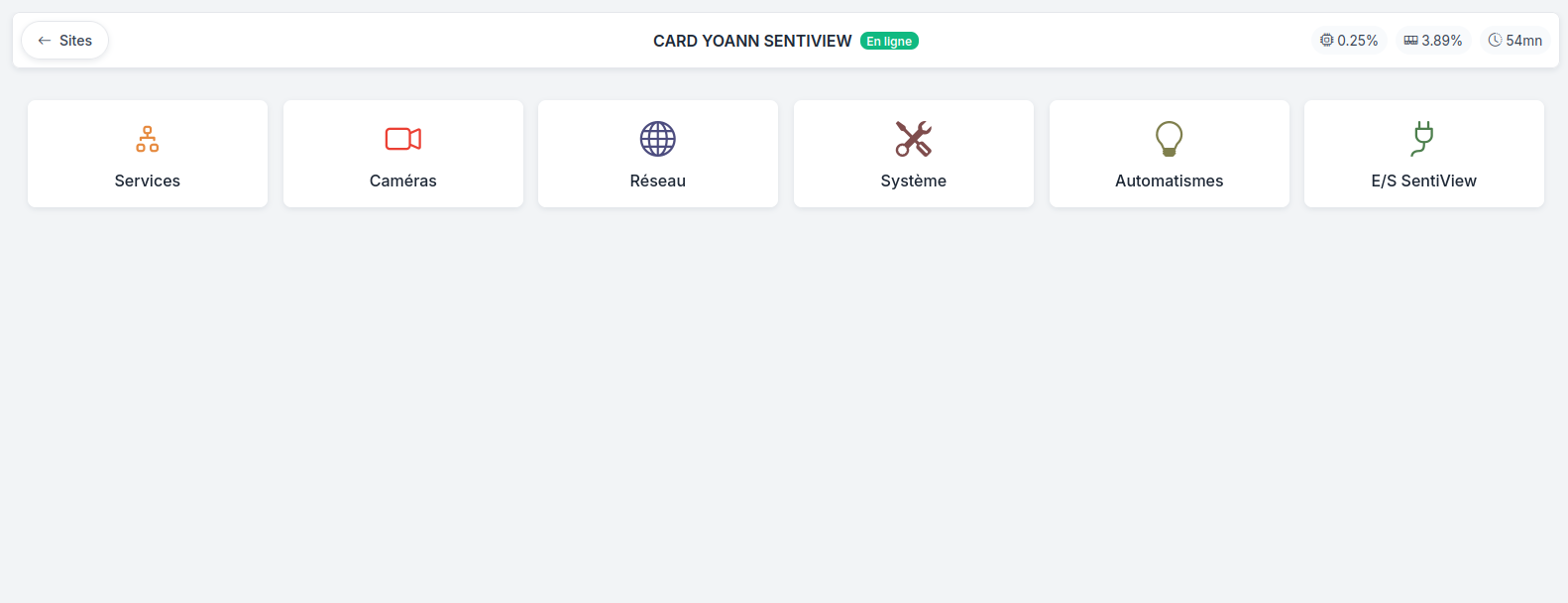The height and width of the screenshot is (603, 1568).
Task: Click the E/S SentiView plug icon
Action: (1423, 139)
